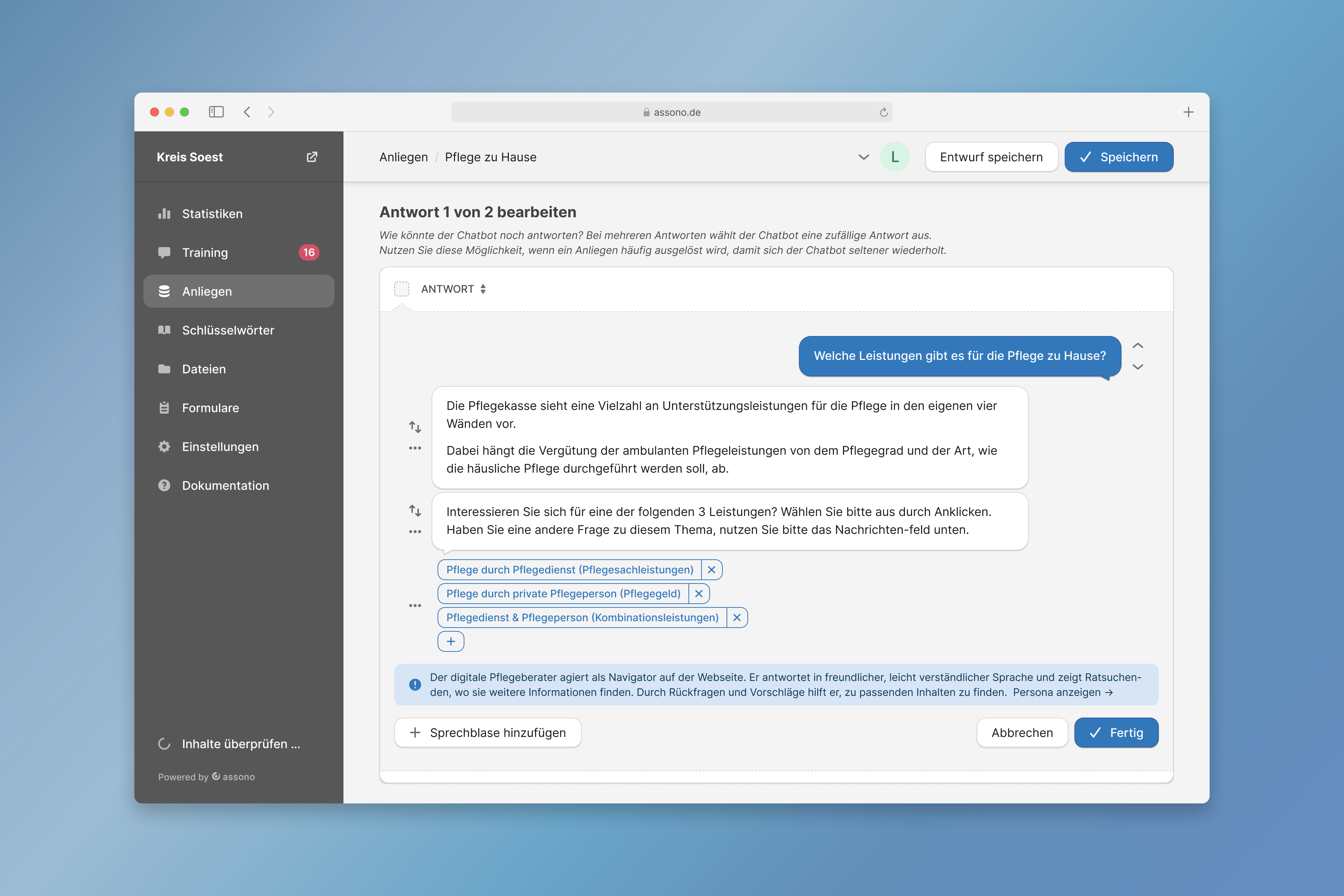
Task: Move the question down with chevron down
Action: (x=1138, y=367)
